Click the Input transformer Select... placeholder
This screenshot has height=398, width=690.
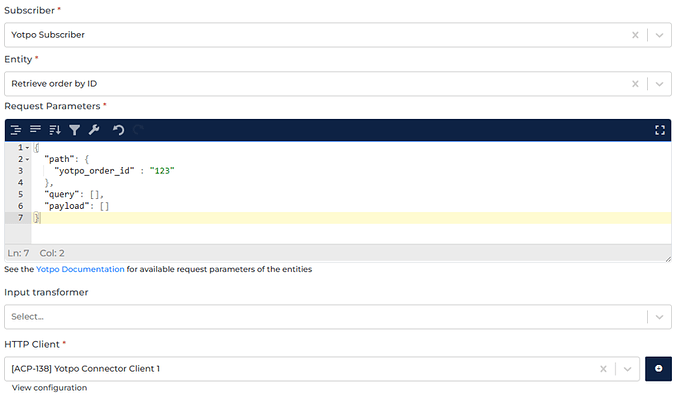coord(27,317)
